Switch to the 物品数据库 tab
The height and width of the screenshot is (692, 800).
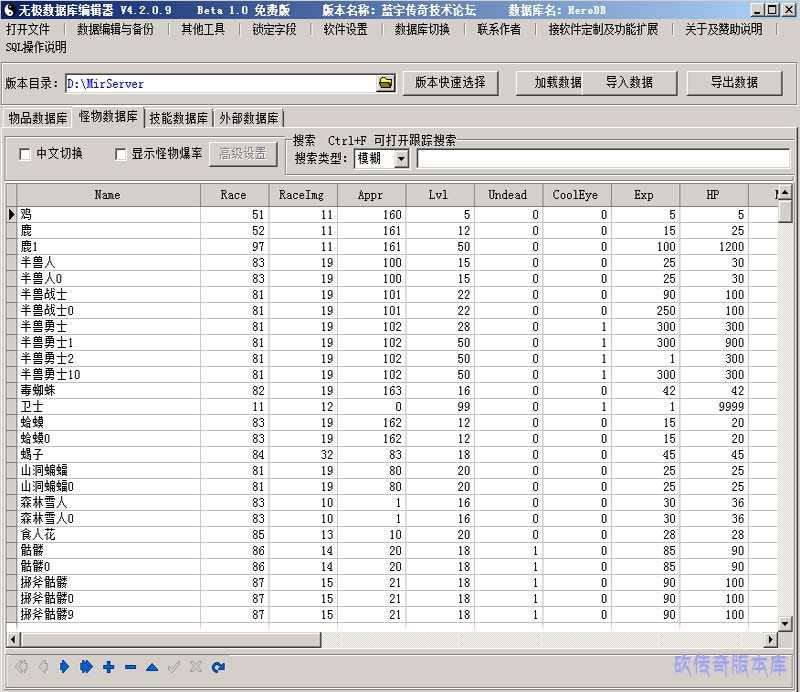[38, 118]
